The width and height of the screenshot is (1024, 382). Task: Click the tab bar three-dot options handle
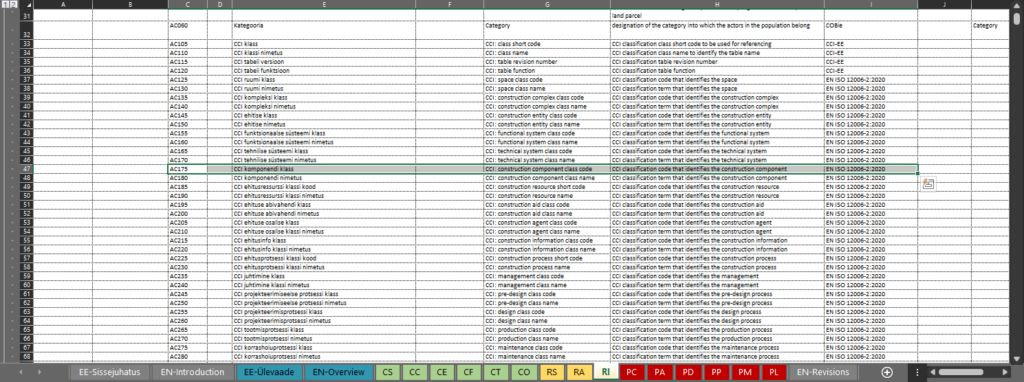[917, 372]
